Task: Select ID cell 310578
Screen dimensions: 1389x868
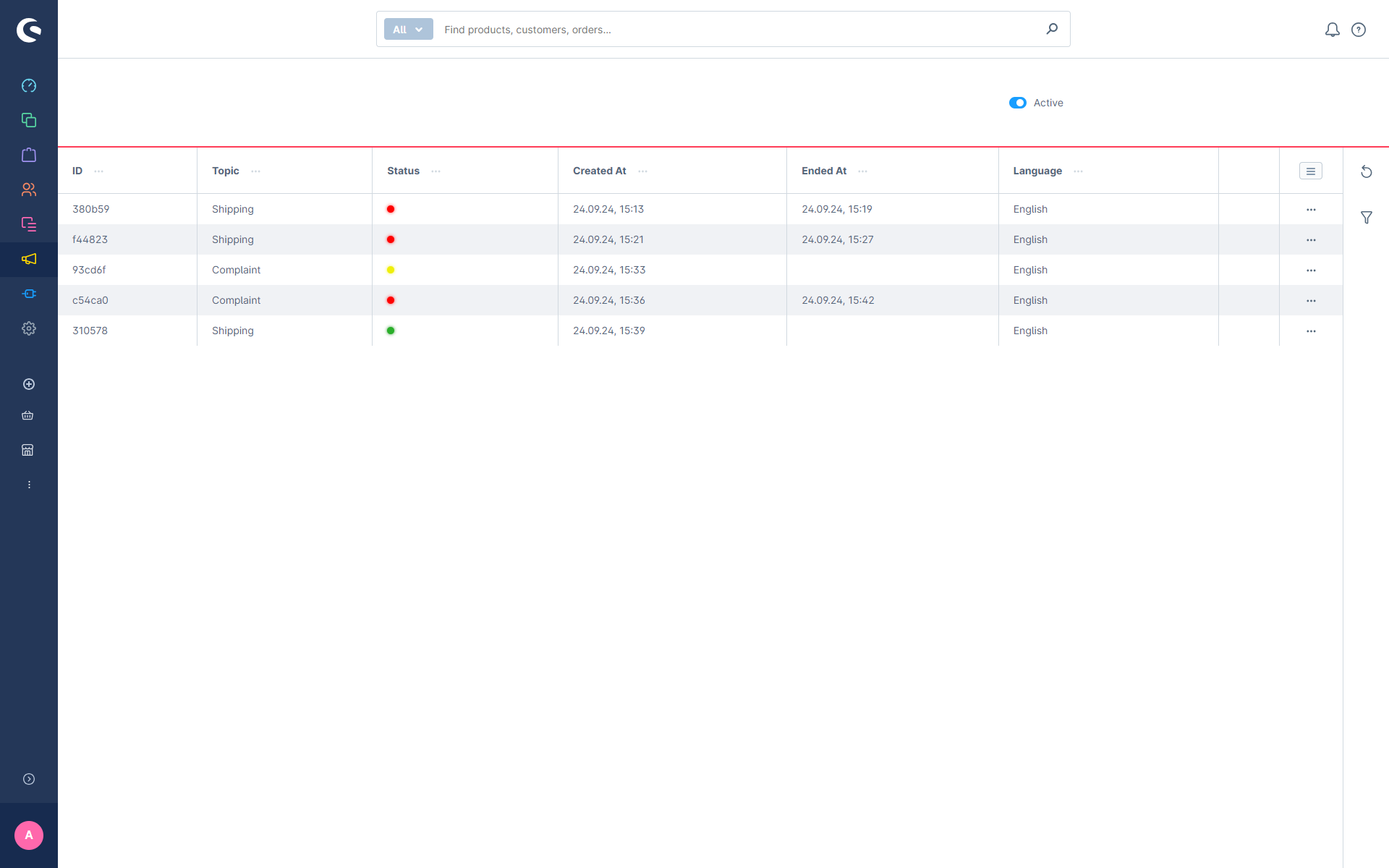Action: (90, 331)
